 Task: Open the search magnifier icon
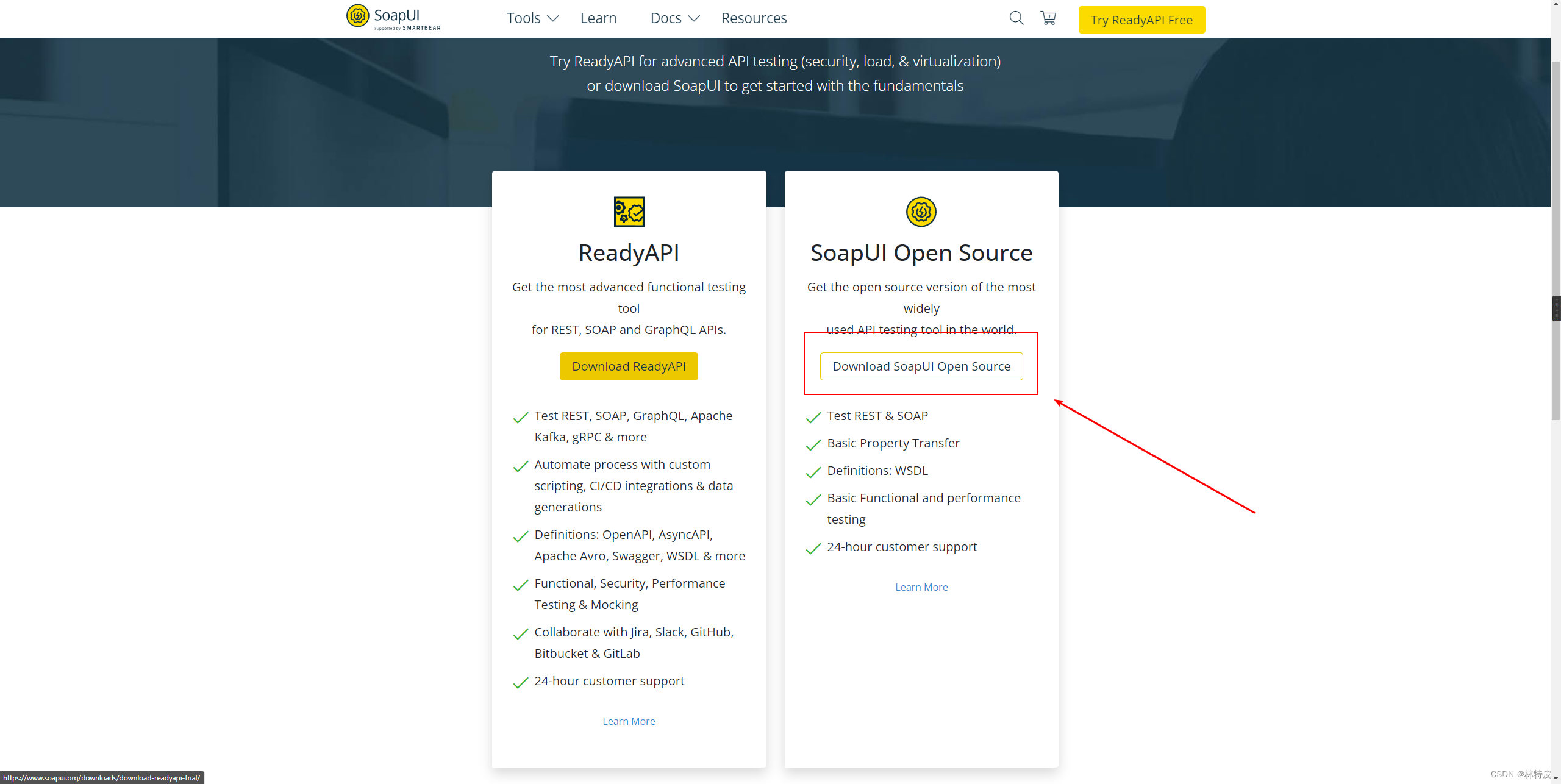1016,18
